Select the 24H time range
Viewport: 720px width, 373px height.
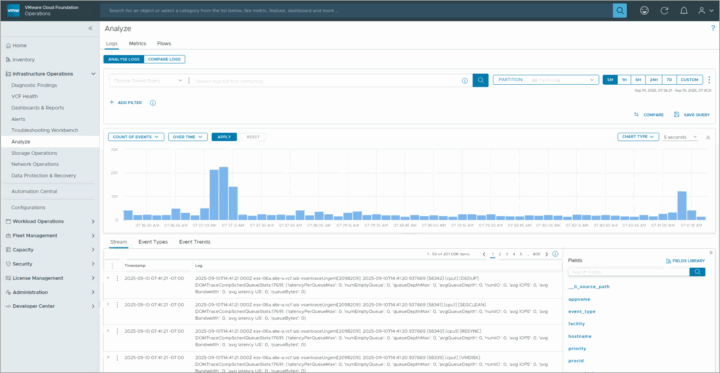(653, 80)
